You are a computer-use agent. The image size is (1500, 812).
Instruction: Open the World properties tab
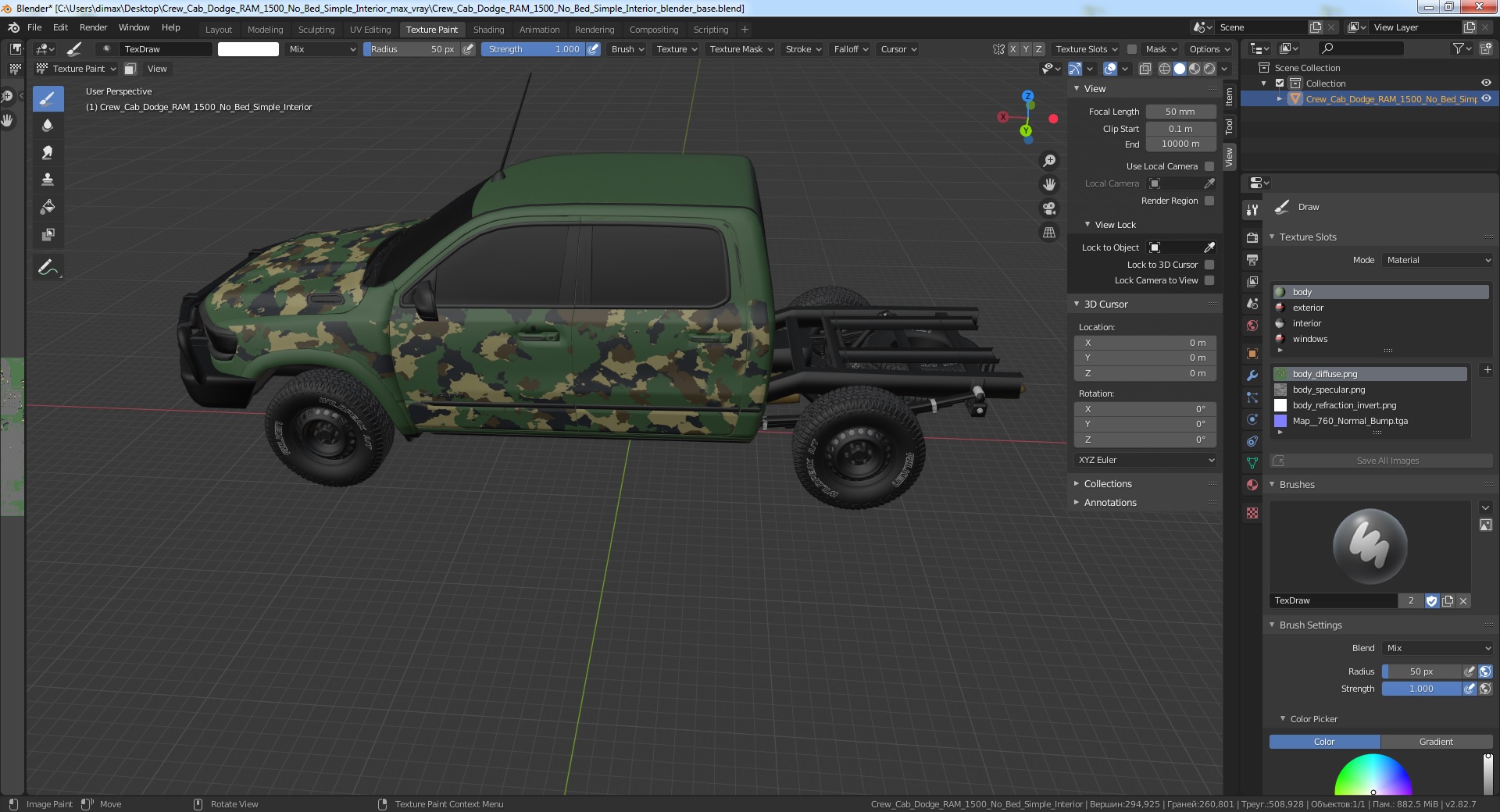1252,326
